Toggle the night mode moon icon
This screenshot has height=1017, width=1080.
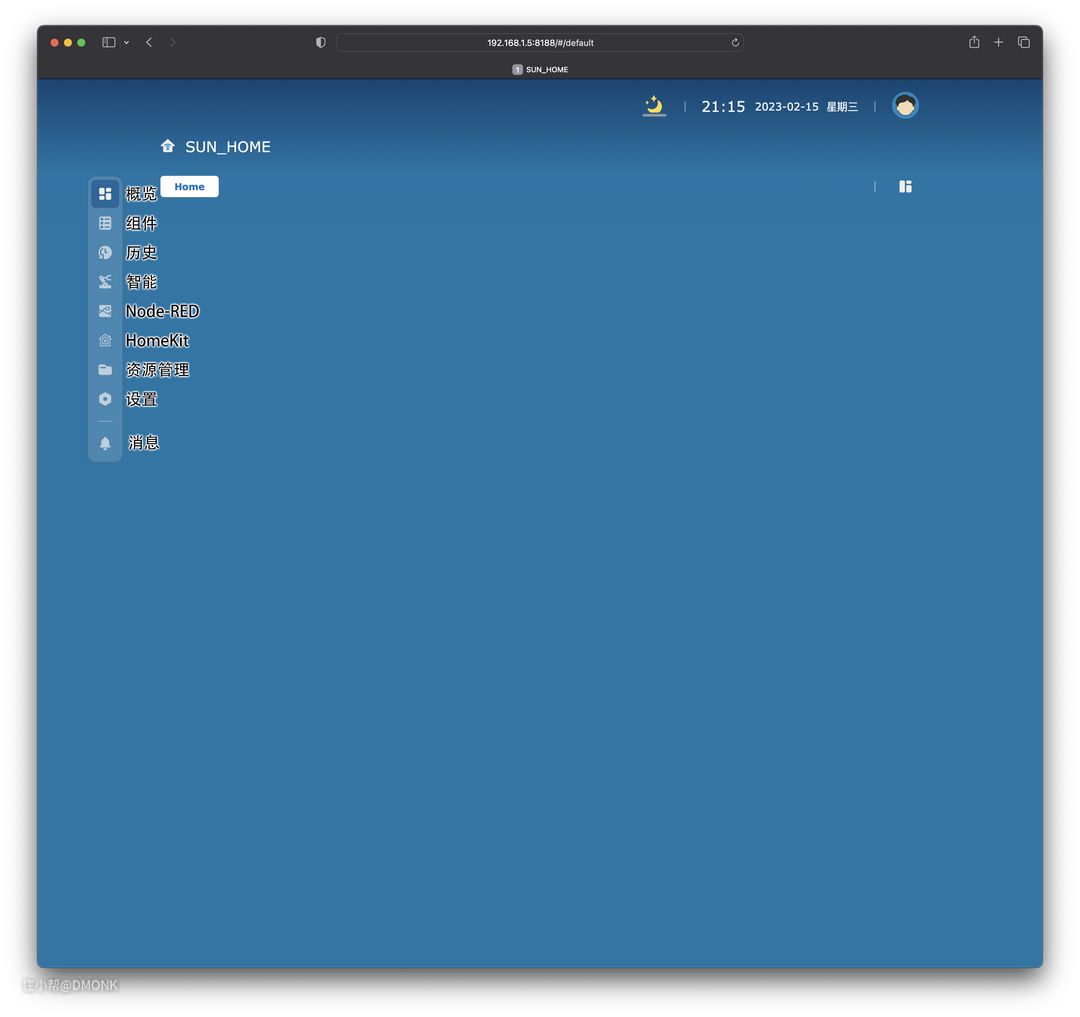point(654,105)
